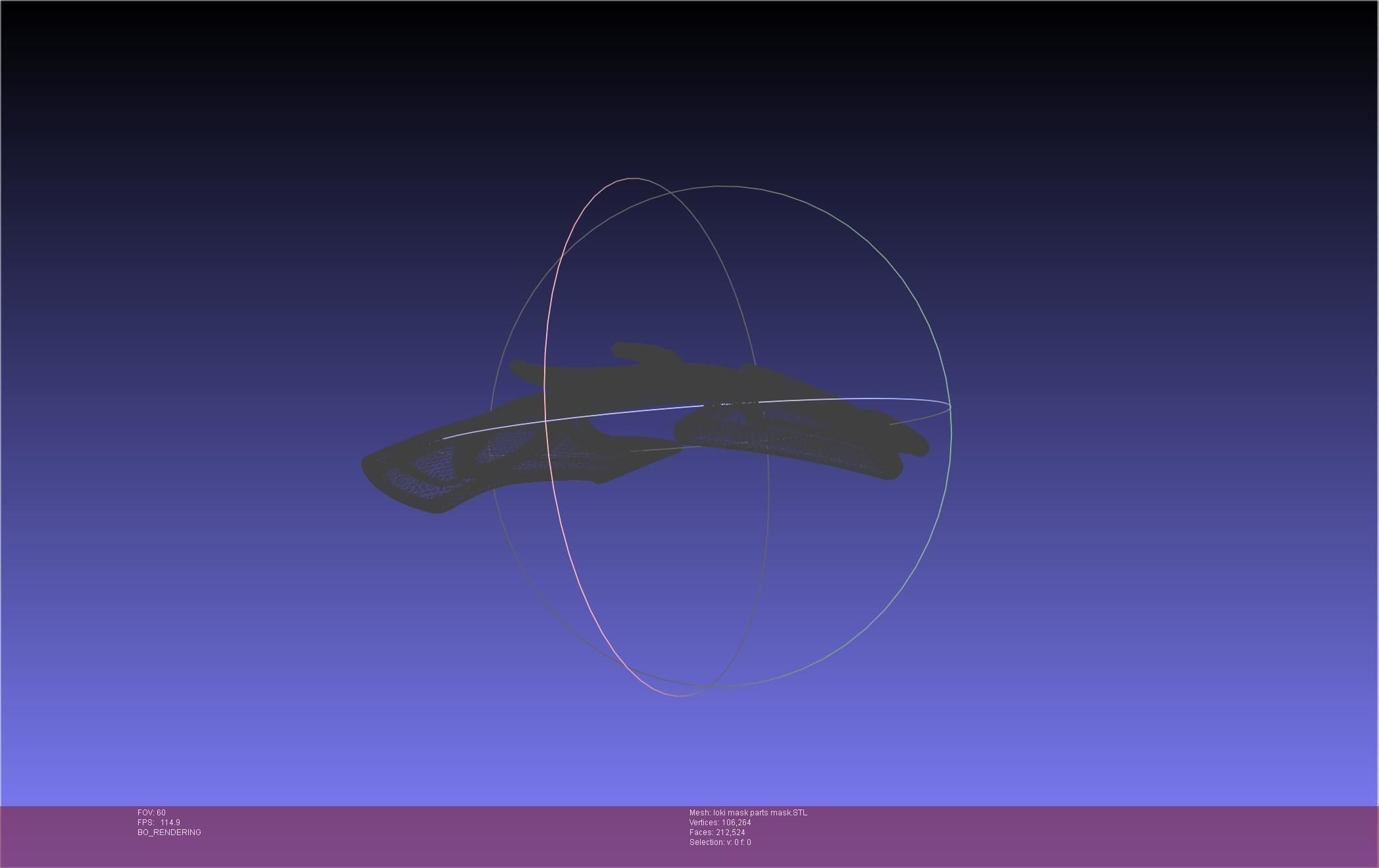Click the Faces: 212,524 label
The height and width of the screenshot is (868, 1379).
click(x=717, y=832)
